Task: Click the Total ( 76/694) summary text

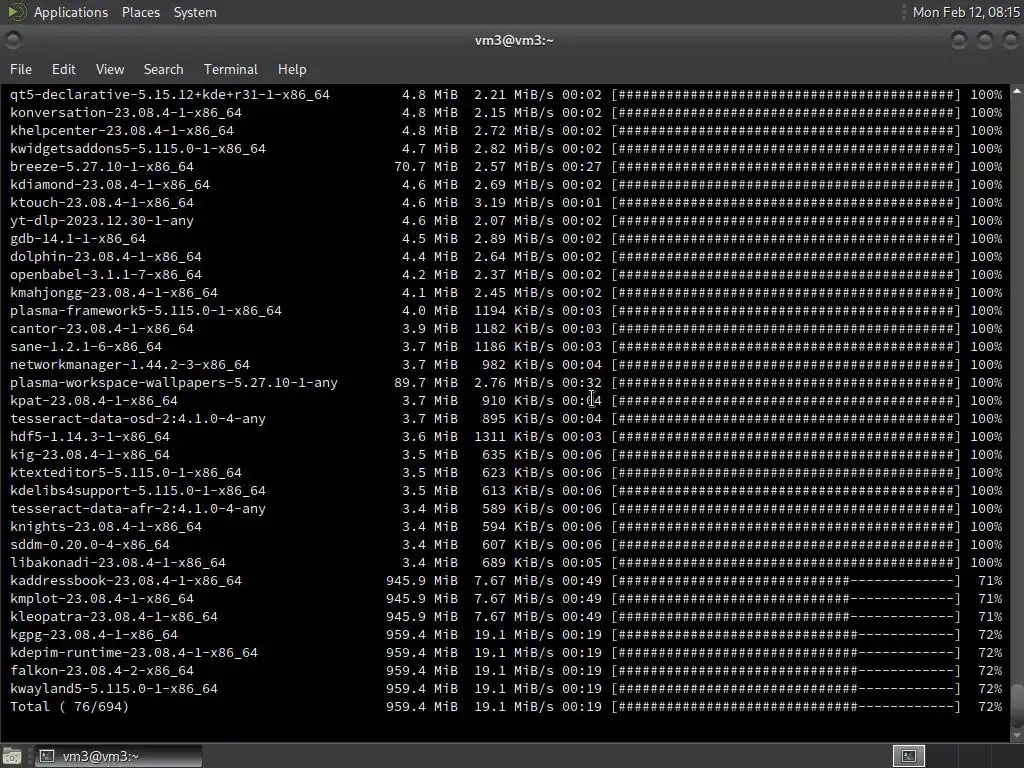Action: [69, 707]
